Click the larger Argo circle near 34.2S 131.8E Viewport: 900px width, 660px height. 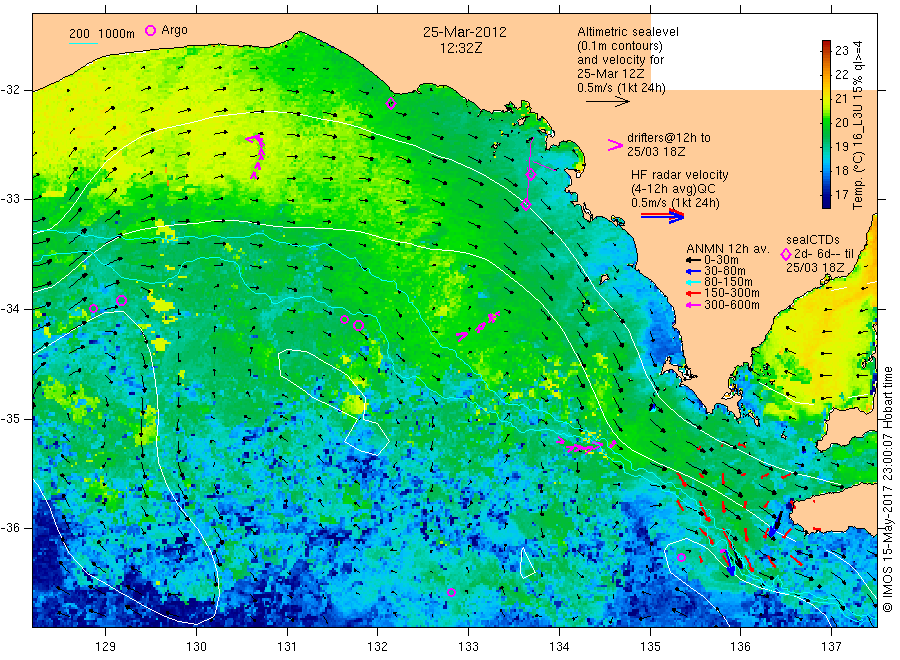pyautogui.click(x=359, y=325)
